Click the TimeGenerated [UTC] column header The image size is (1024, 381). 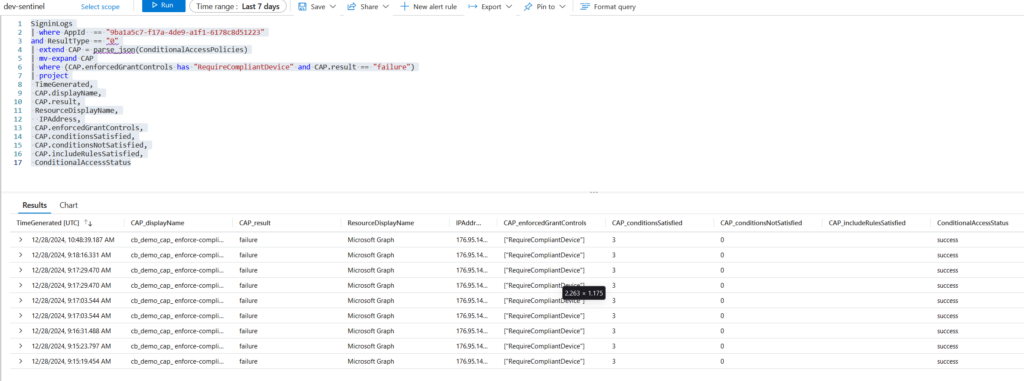click(48, 223)
